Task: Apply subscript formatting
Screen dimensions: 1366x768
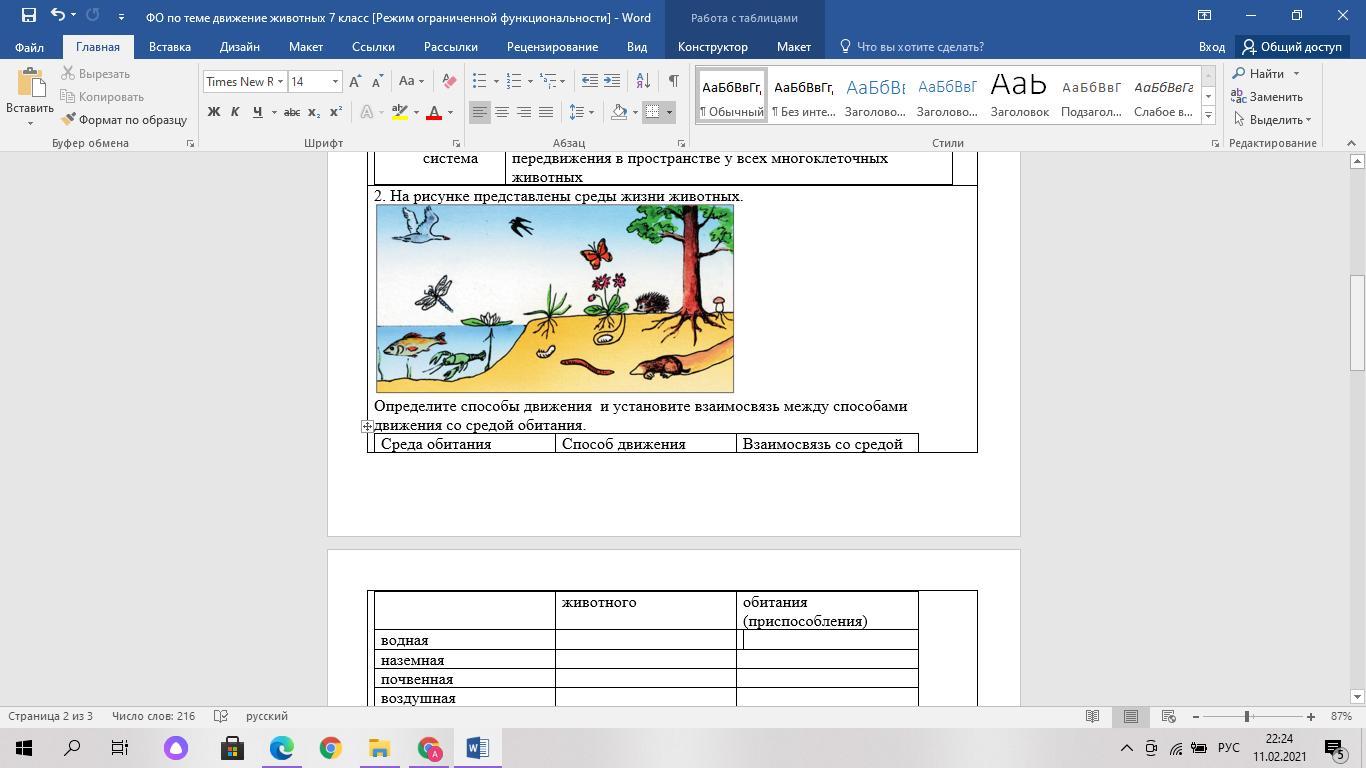Action: coord(314,112)
